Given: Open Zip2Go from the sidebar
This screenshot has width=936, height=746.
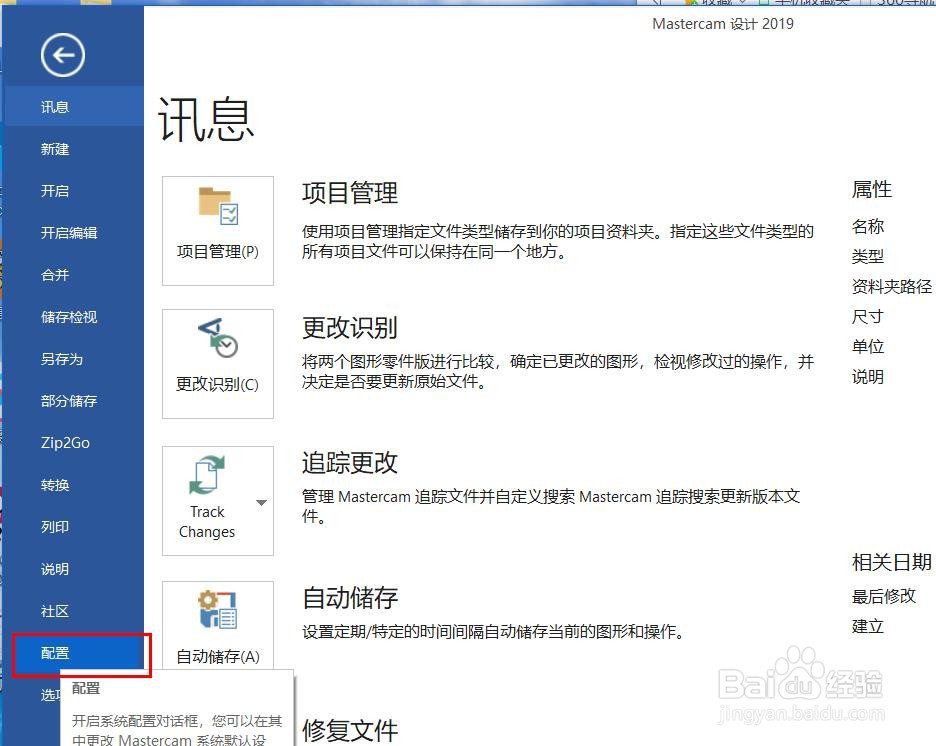Looking at the screenshot, I should [x=73, y=443].
